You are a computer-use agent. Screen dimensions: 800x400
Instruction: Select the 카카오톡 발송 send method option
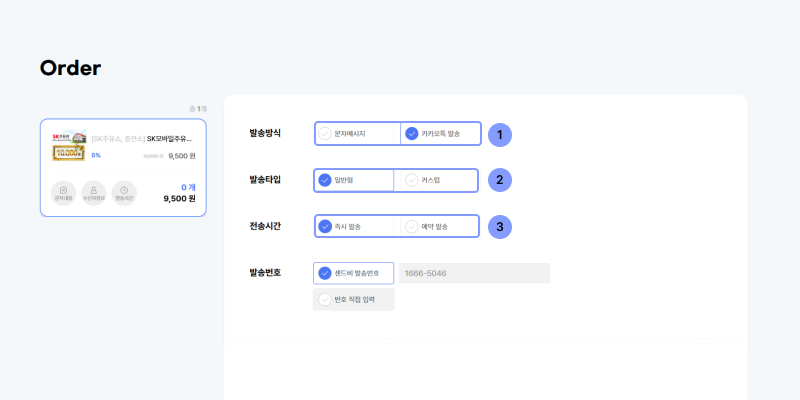click(440, 134)
